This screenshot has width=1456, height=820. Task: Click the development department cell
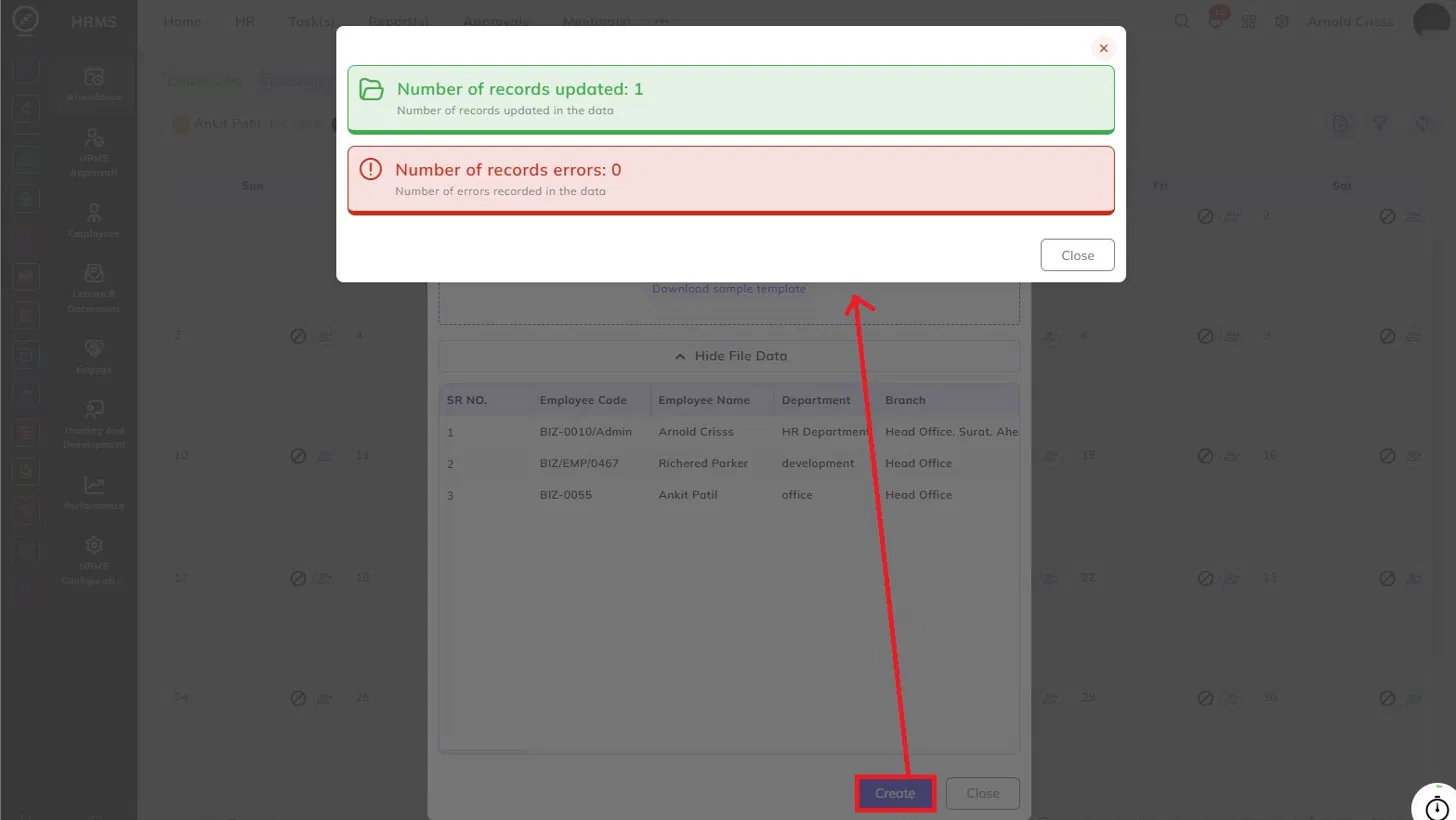[x=818, y=463]
